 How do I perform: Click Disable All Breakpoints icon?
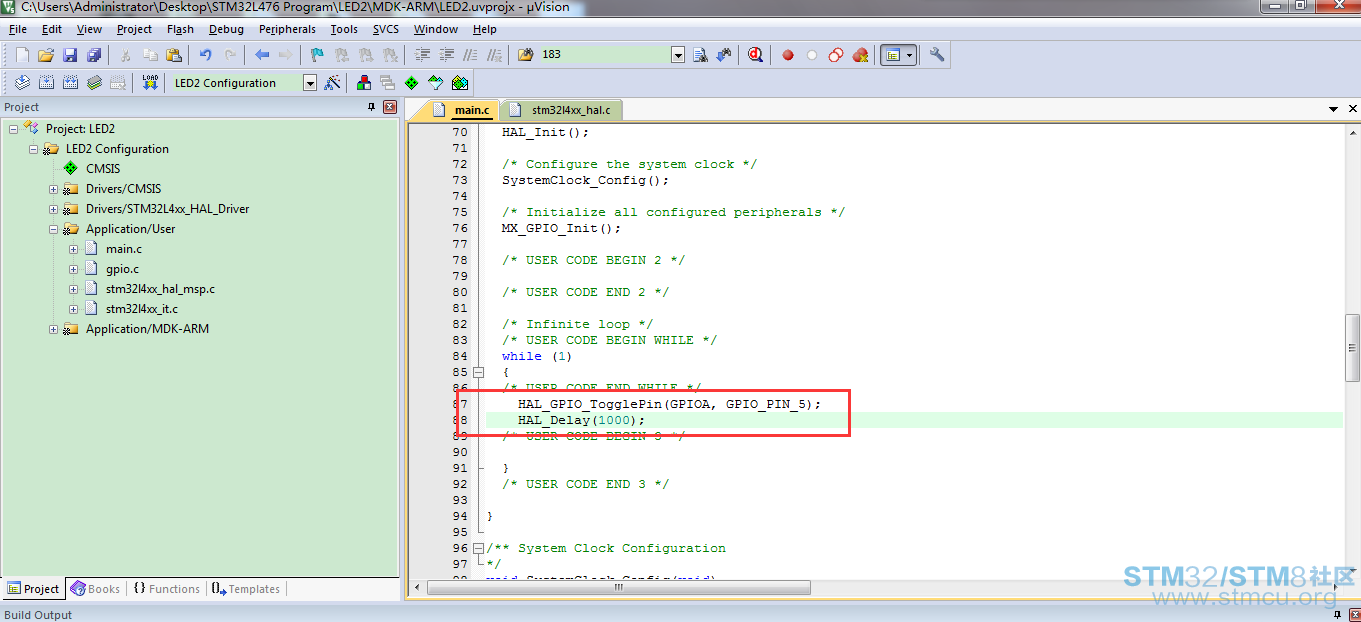point(836,55)
